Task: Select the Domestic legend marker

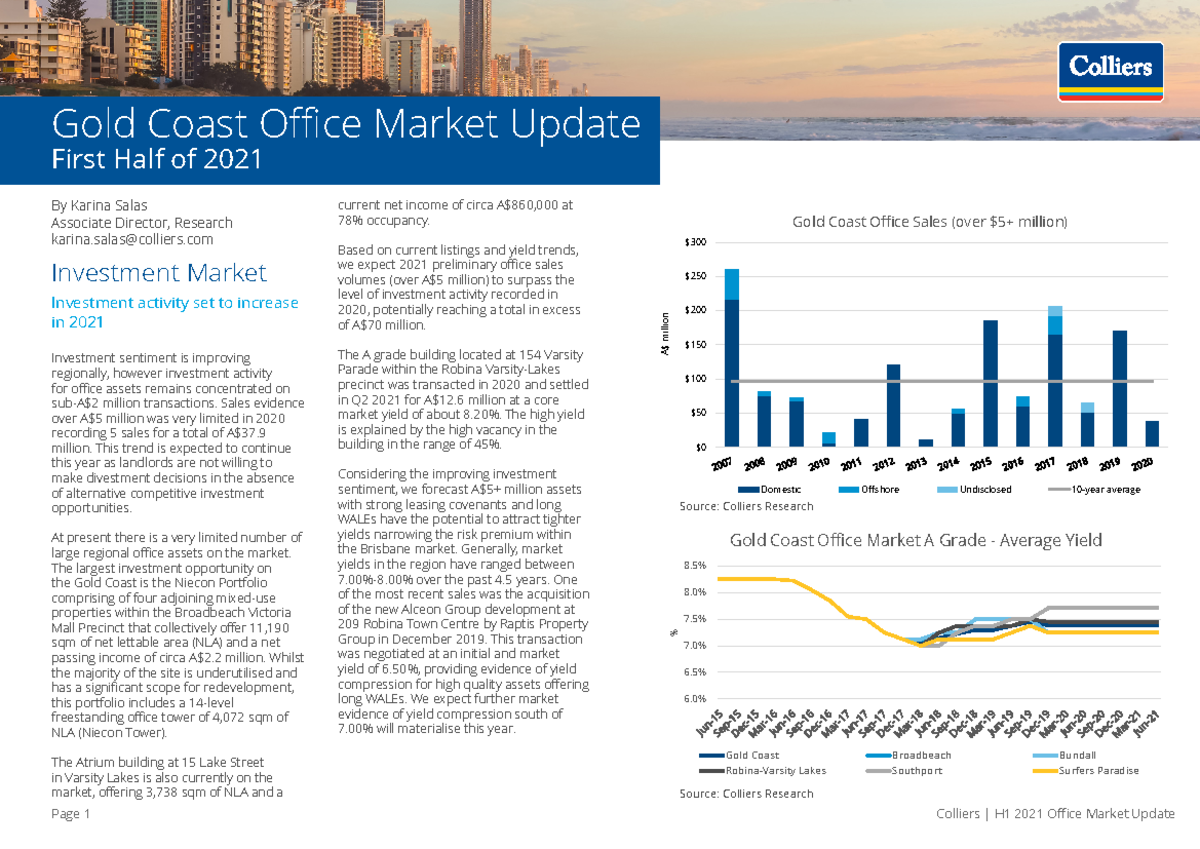Action: click(748, 488)
